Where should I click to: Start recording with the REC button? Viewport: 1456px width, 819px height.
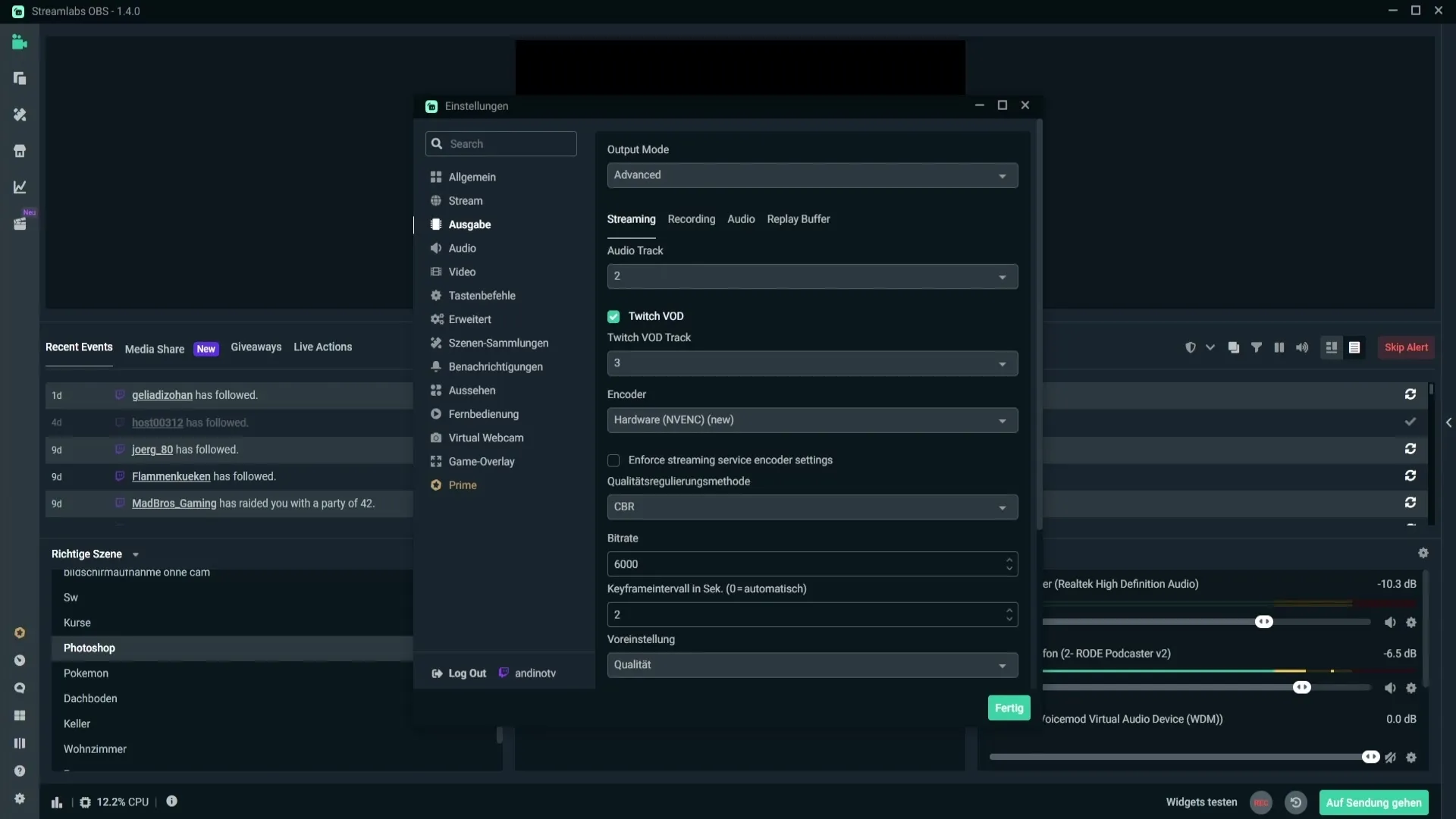(1260, 802)
